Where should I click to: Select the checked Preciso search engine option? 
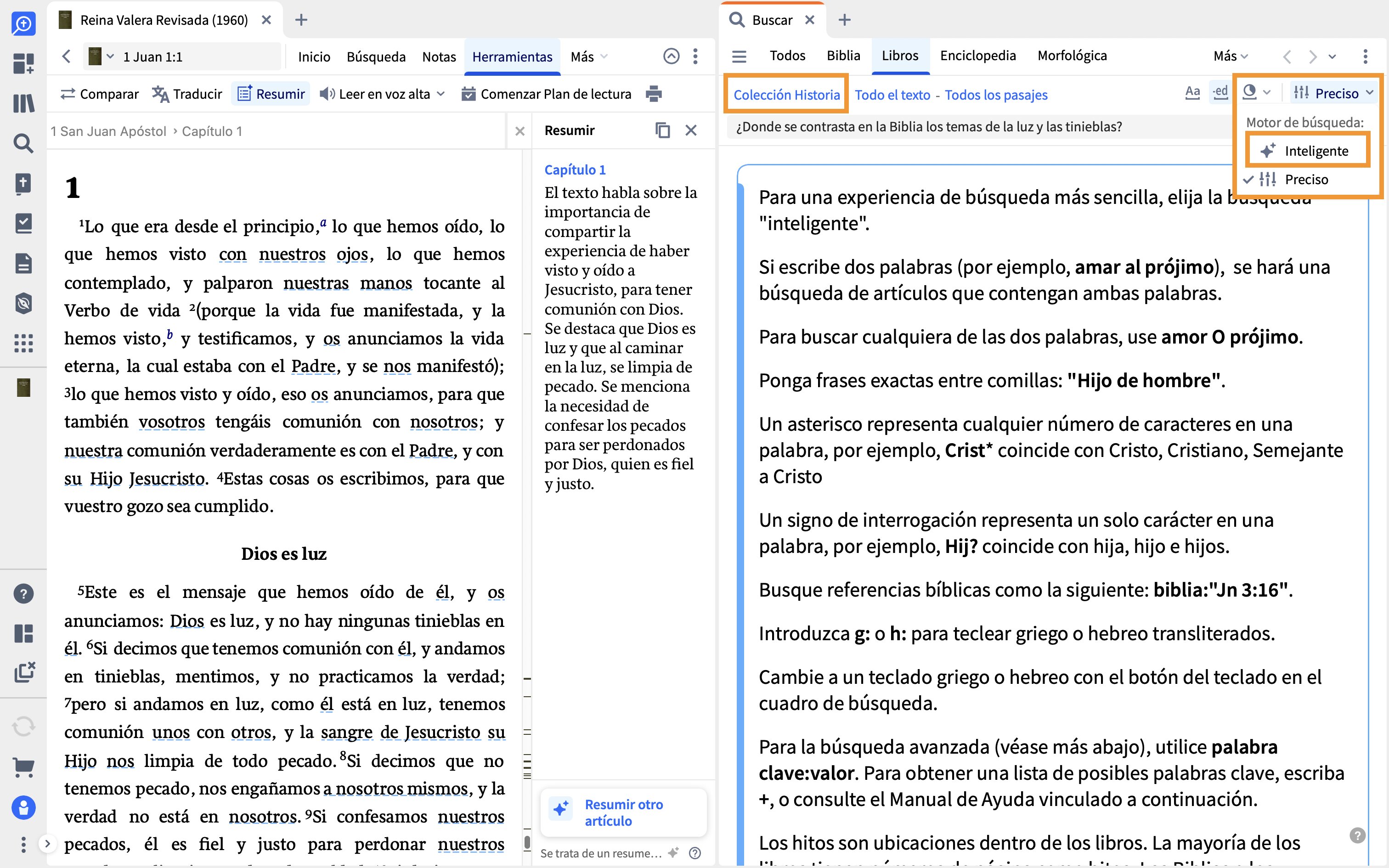tap(1306, 179)
